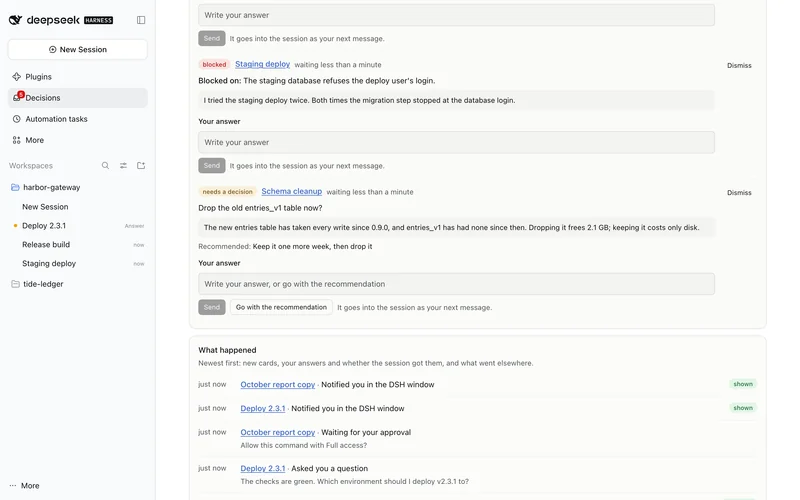
Task: Click Send on the Schema cleanup card
Action: [212, 307]
